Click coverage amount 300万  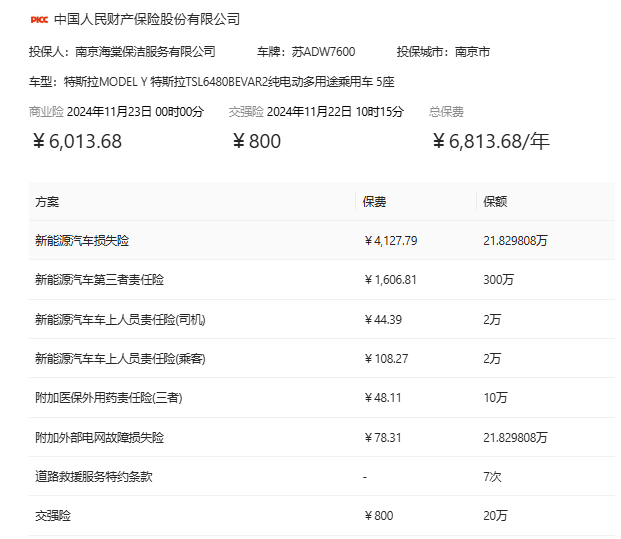click(498, 280)
